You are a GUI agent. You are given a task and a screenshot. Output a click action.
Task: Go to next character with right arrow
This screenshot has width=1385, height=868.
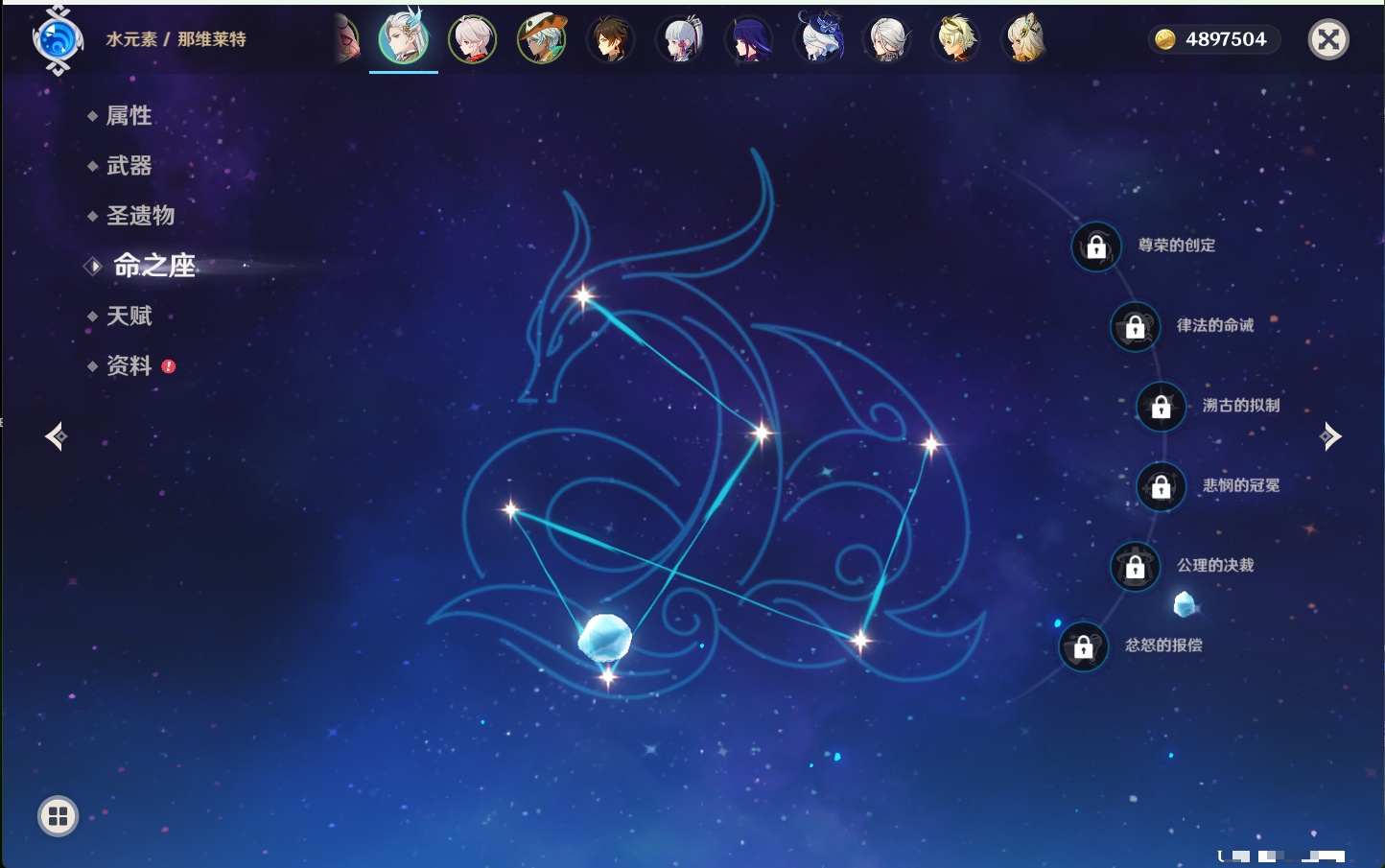pyautogui.click(x=1330, y=436)
